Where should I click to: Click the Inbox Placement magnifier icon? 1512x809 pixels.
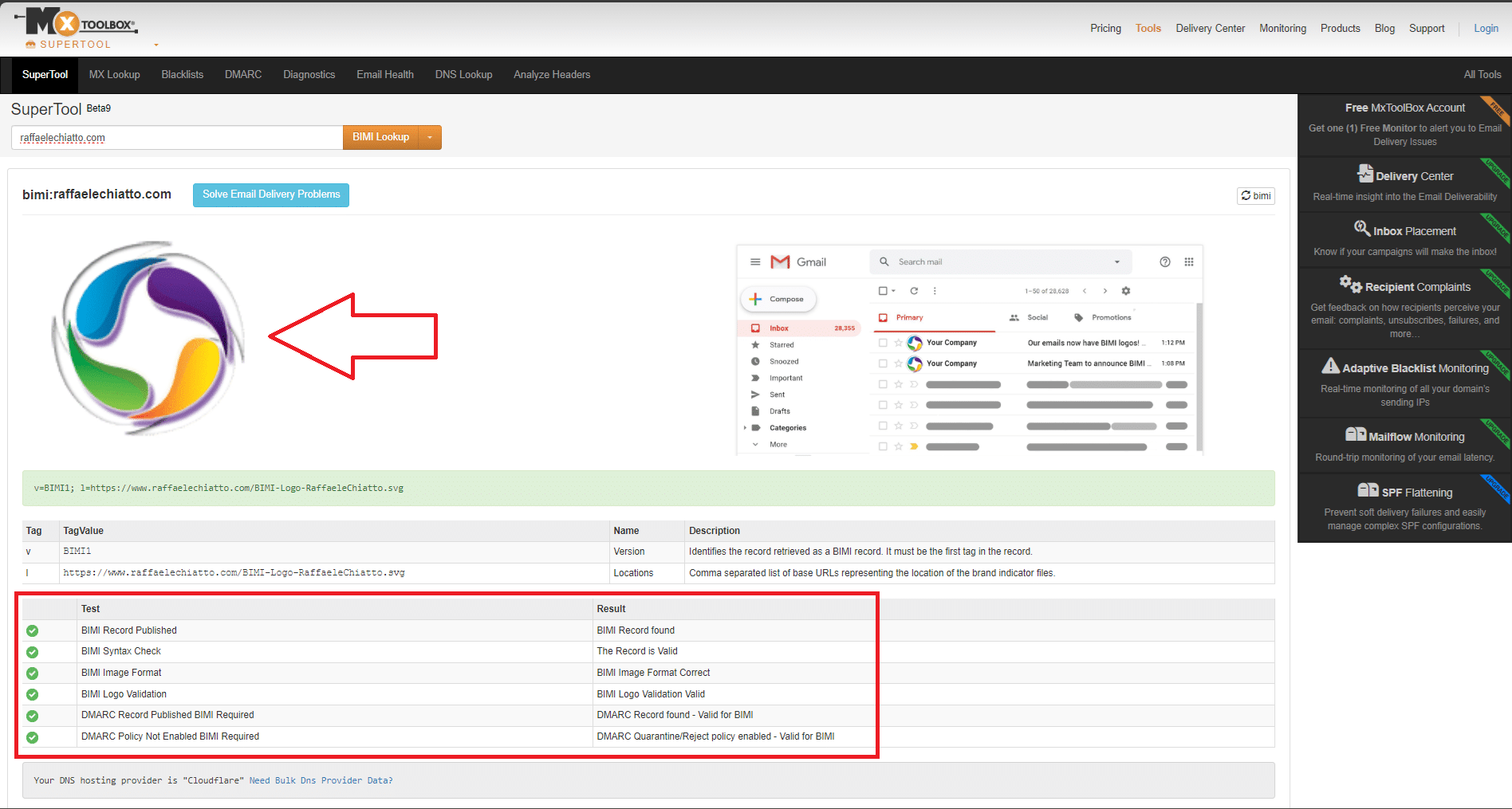pyautogui.click(x=1362, y=229)
